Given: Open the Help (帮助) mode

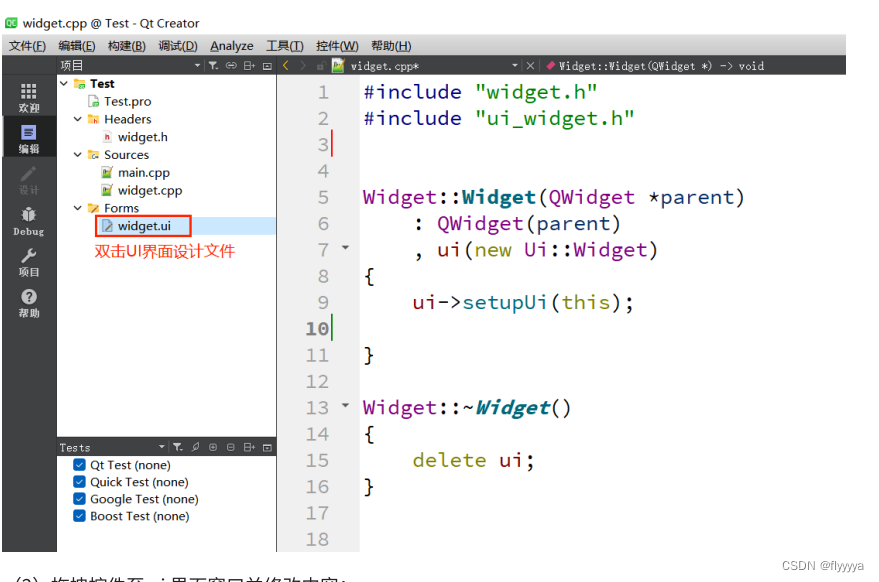Looking at the screenshot, I should tap(29, 303).
